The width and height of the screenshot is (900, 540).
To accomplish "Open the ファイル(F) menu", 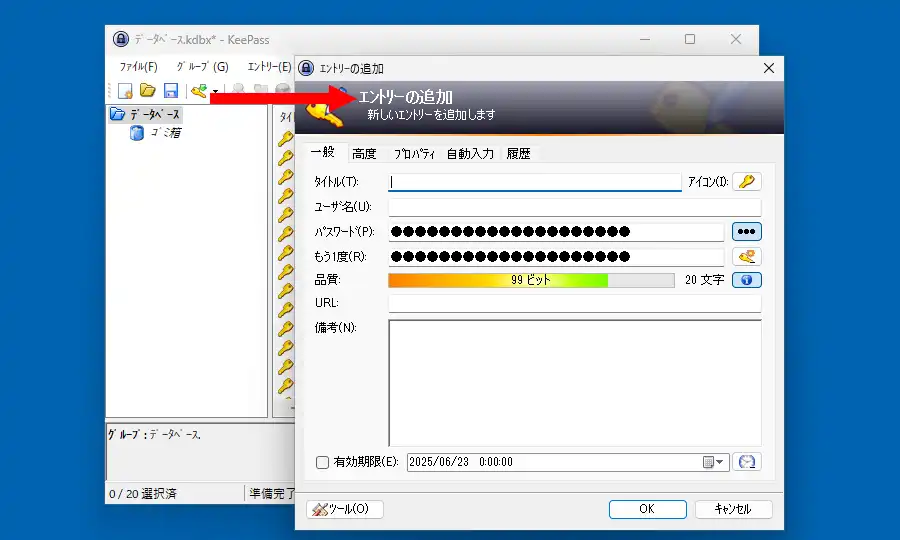I will tap(138, 67).
